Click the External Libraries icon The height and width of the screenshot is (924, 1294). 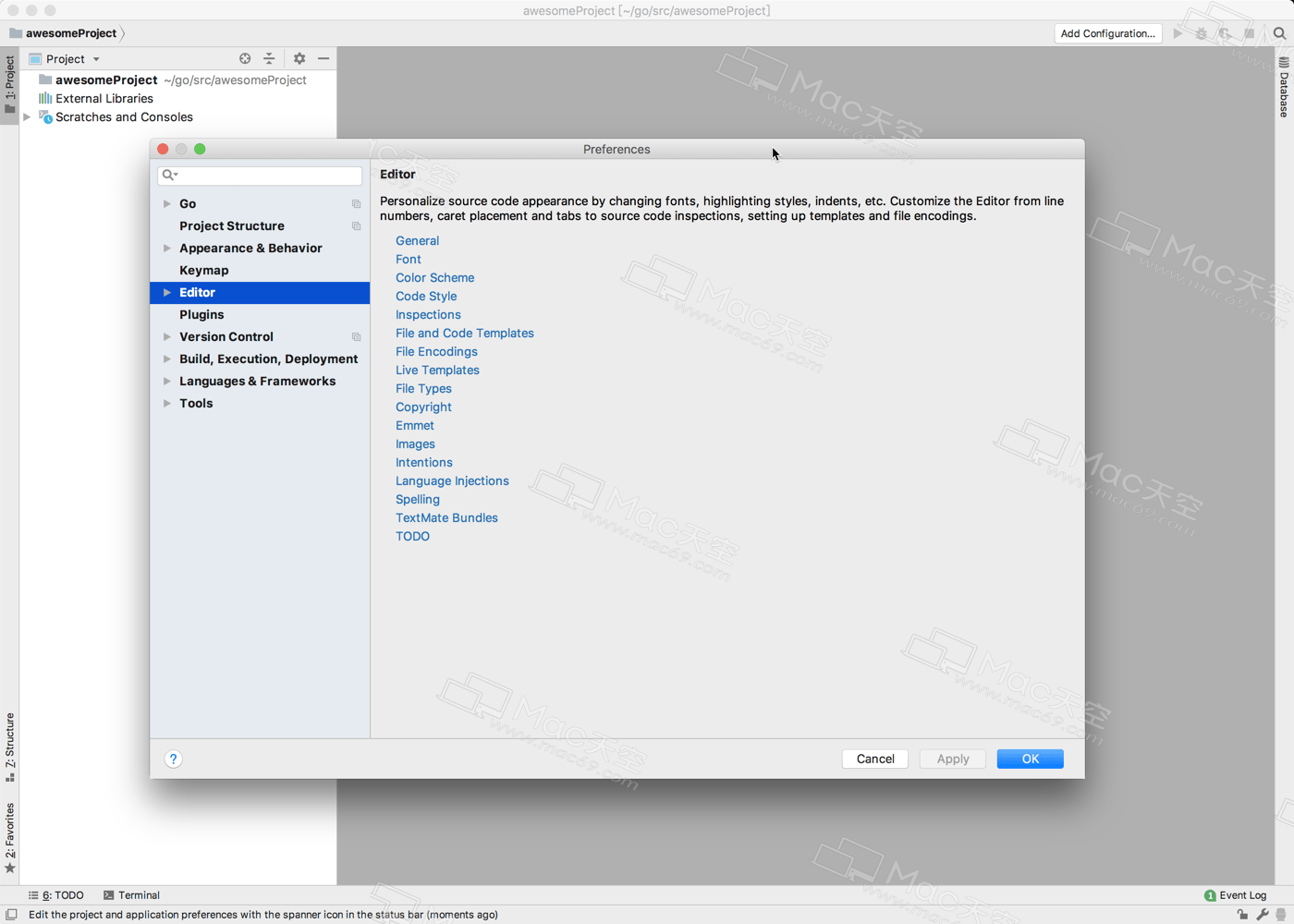(x=45, y=98)
